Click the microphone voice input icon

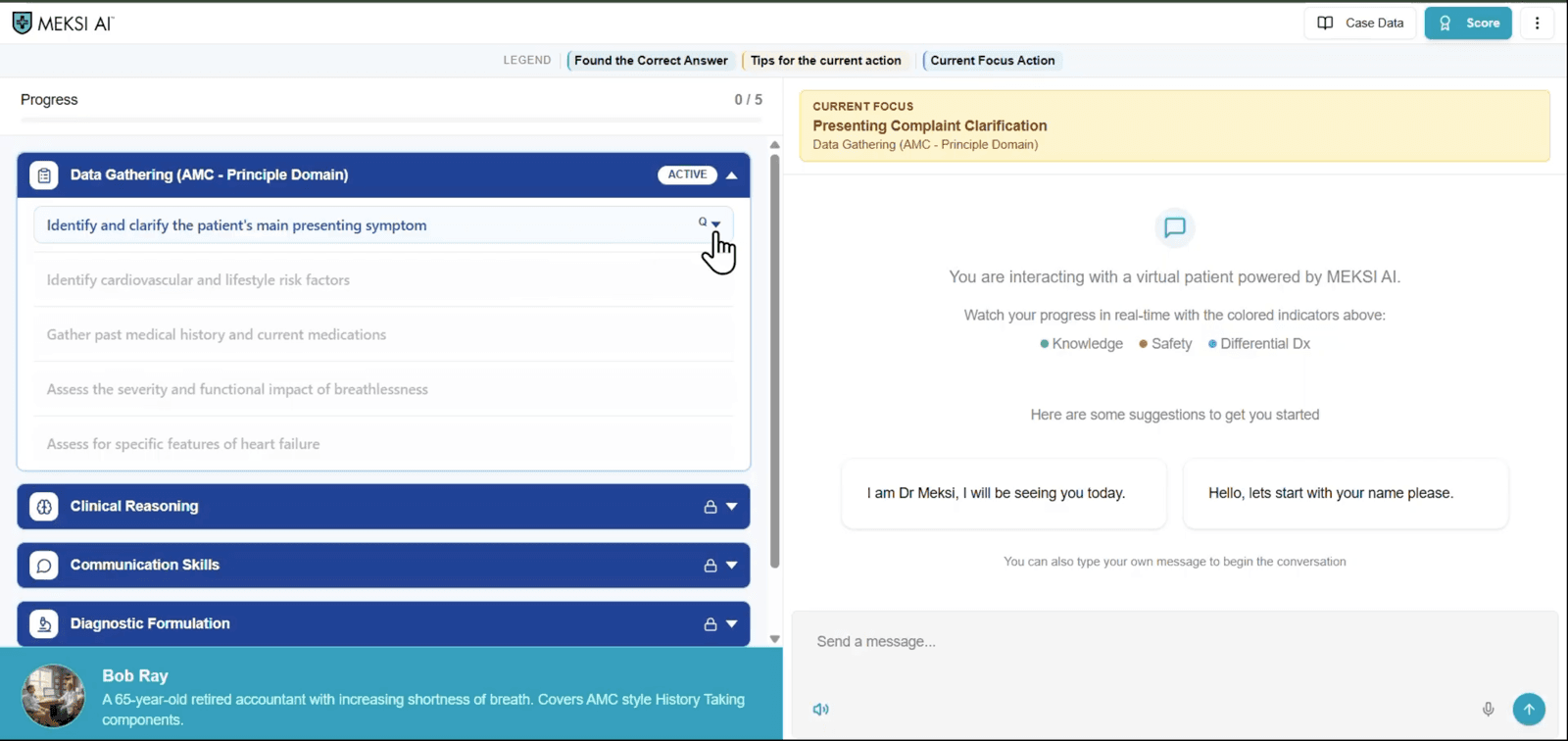(1488, 709)
